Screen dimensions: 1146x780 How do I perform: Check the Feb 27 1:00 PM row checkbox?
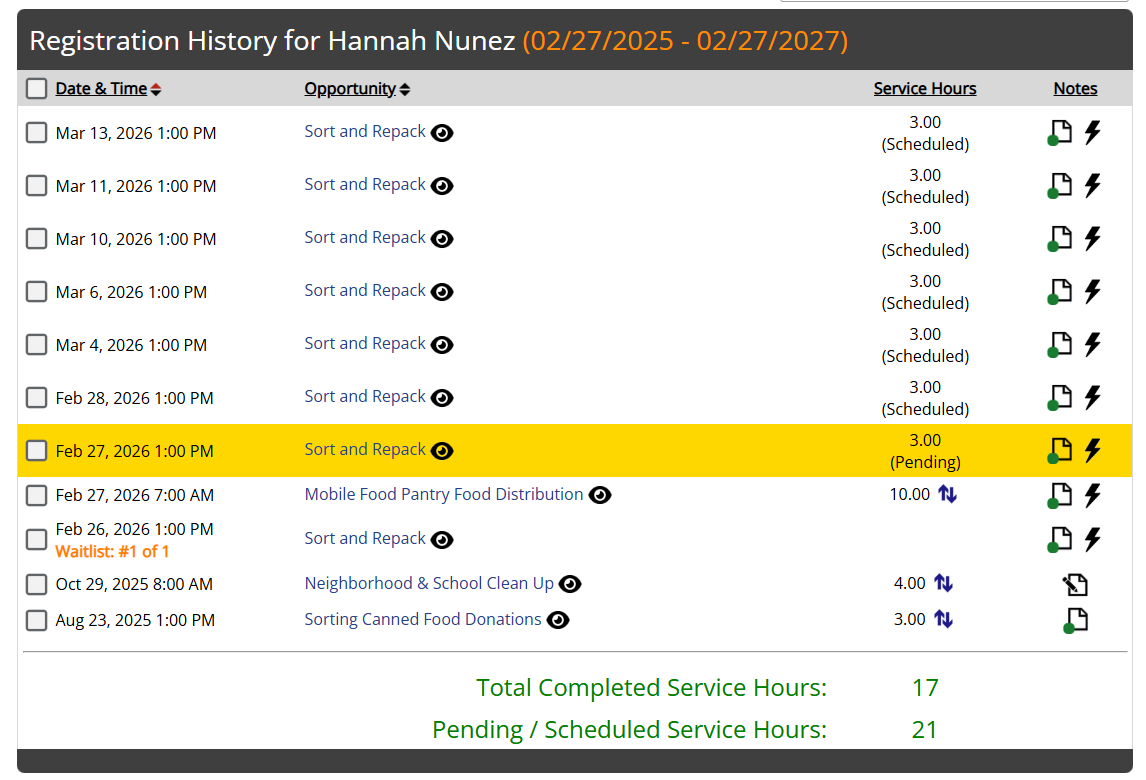point(37,451)
